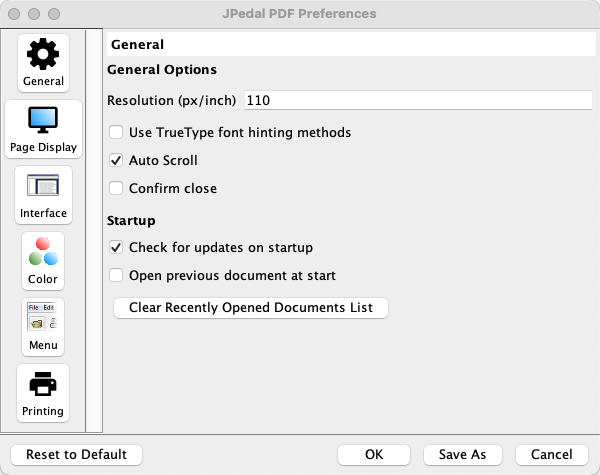The height and width of the screenshot is (475, 600).
Task: Click Clear Recently Opened Documents List
Action: coord(251,308)
